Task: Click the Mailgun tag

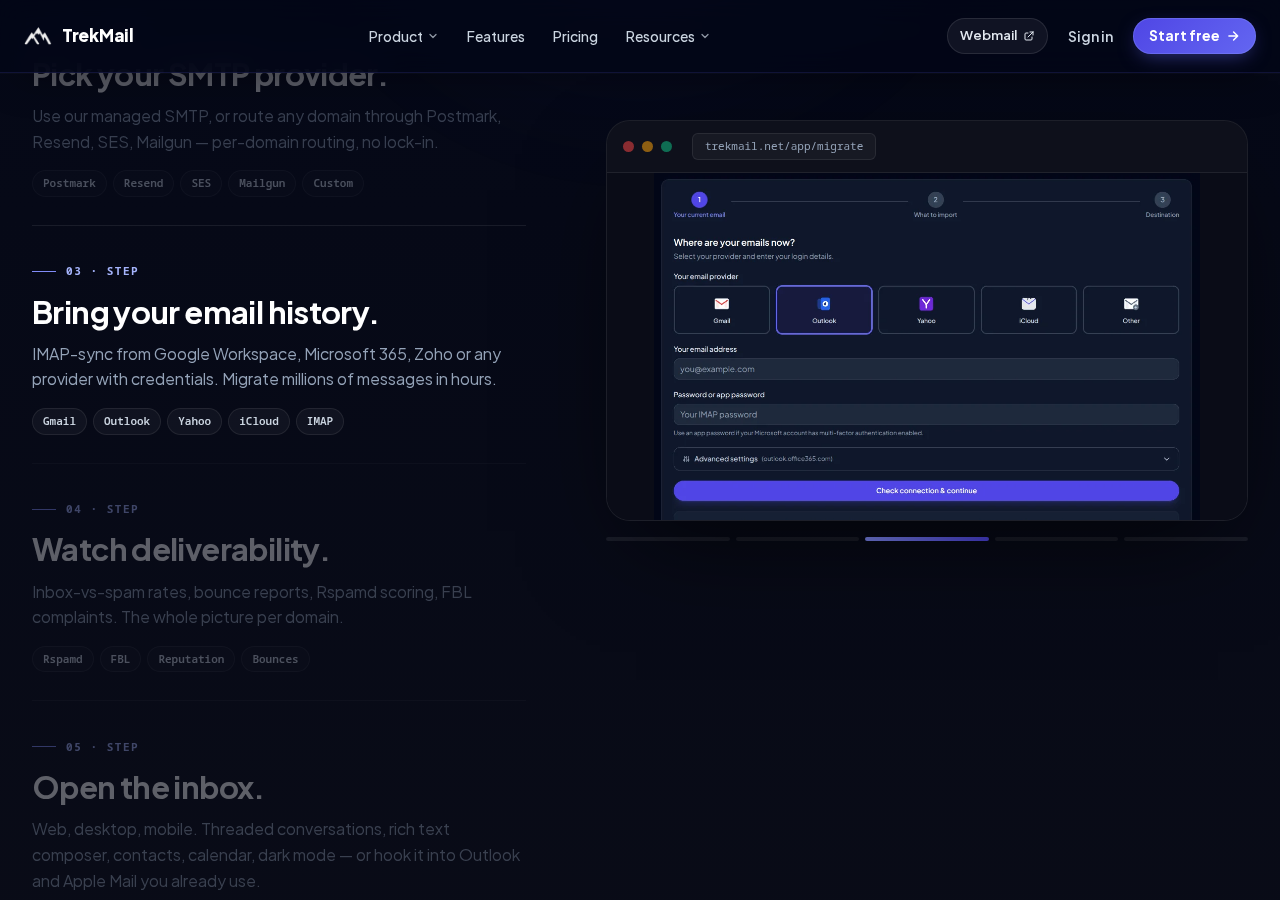Action: point(262,183)
